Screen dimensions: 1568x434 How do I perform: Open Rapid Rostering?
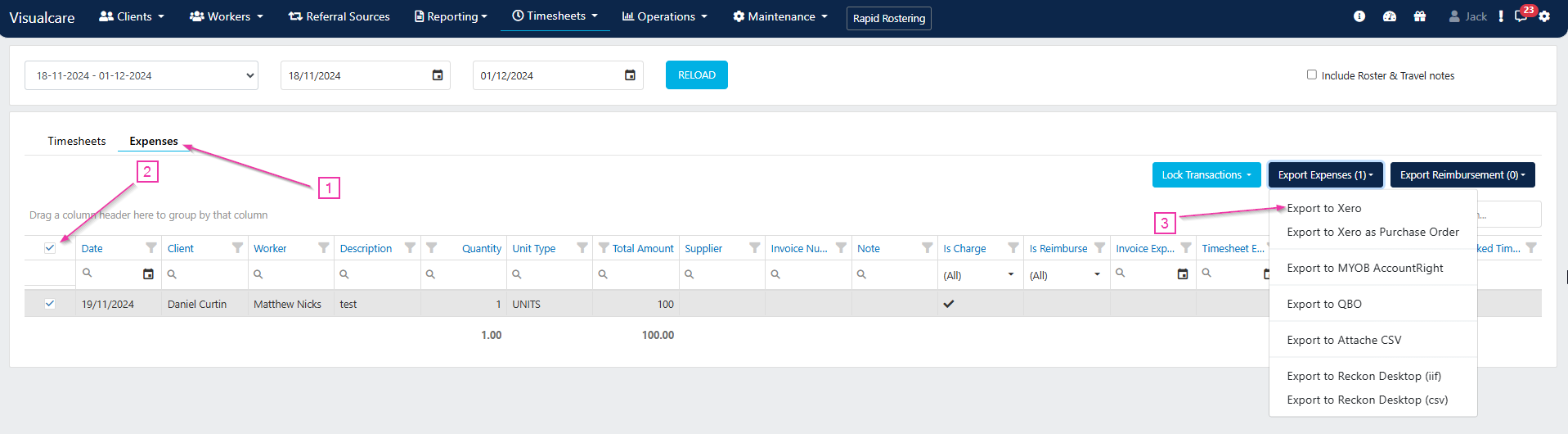point(889,18)
